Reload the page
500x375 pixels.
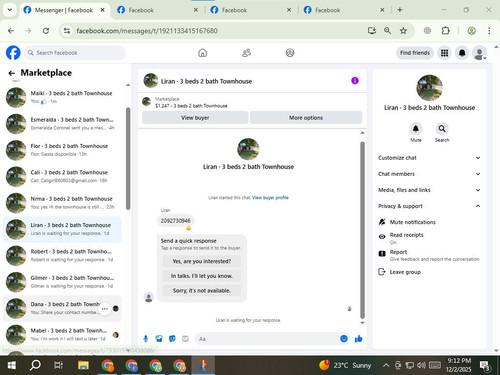pos(46,31)
